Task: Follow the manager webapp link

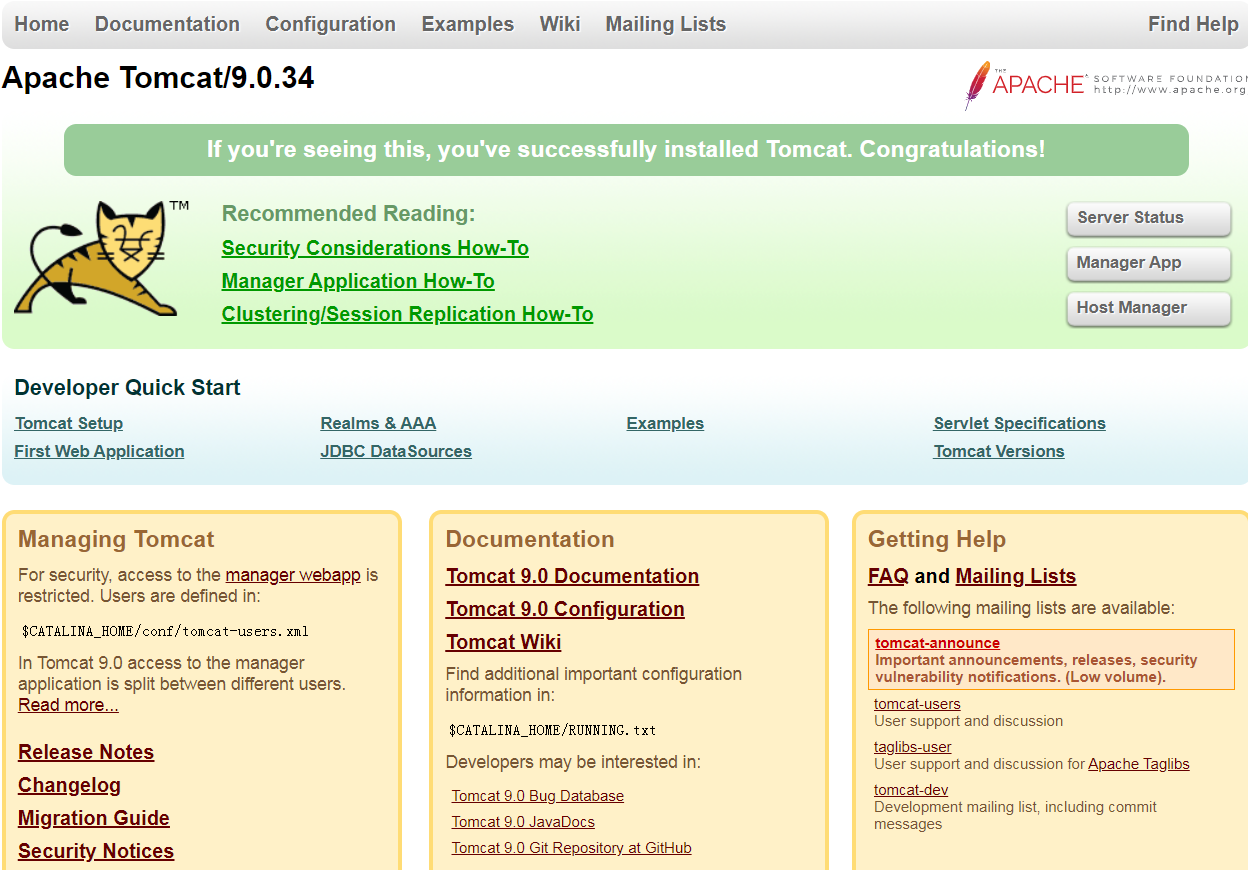Action: point(293,575)
